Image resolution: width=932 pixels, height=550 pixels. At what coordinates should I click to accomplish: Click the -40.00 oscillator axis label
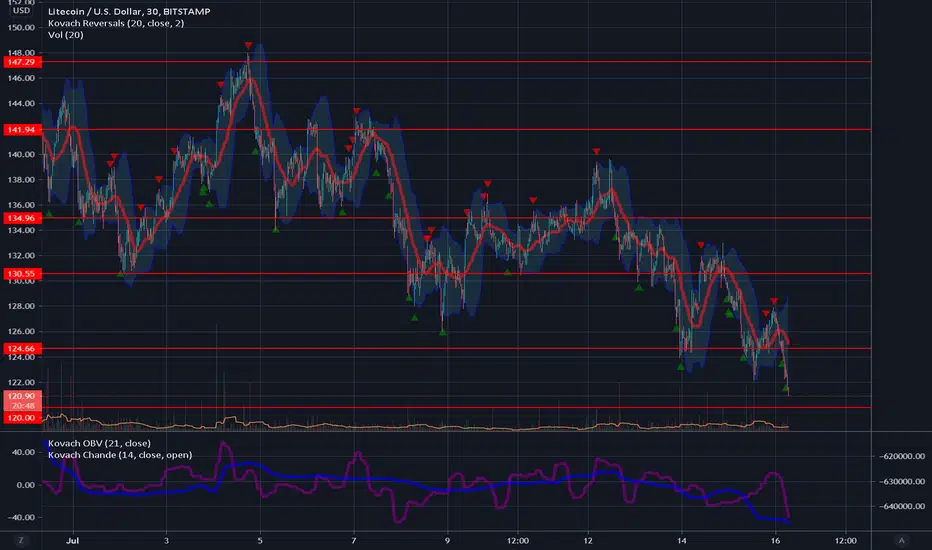(x=21, y=517)
